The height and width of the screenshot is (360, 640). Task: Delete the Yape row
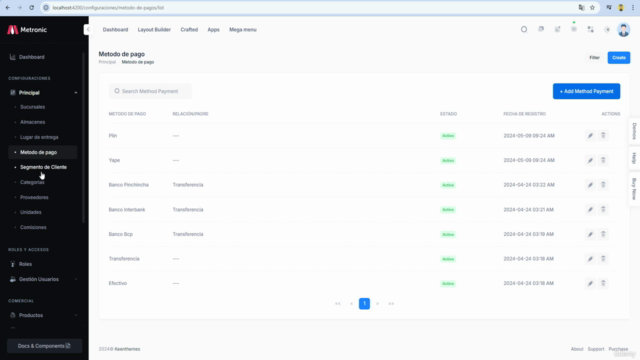[603, 160]
